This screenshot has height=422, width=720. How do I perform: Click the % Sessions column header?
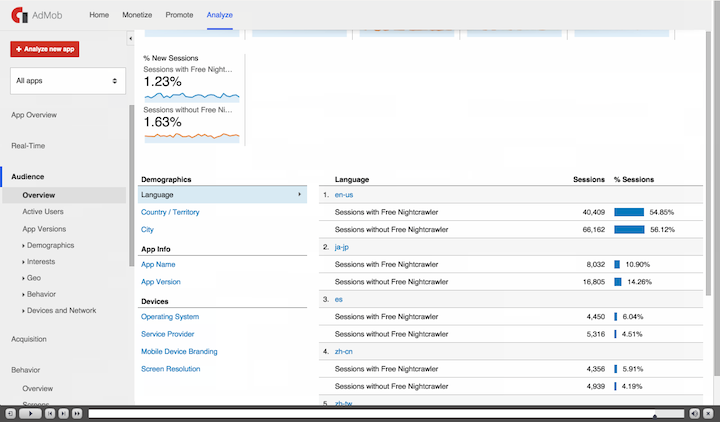coord(634,180)
